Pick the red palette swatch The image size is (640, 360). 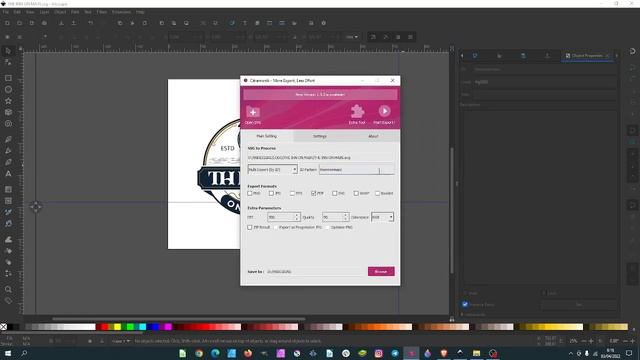pyautogui.click(x=105, y=327)
